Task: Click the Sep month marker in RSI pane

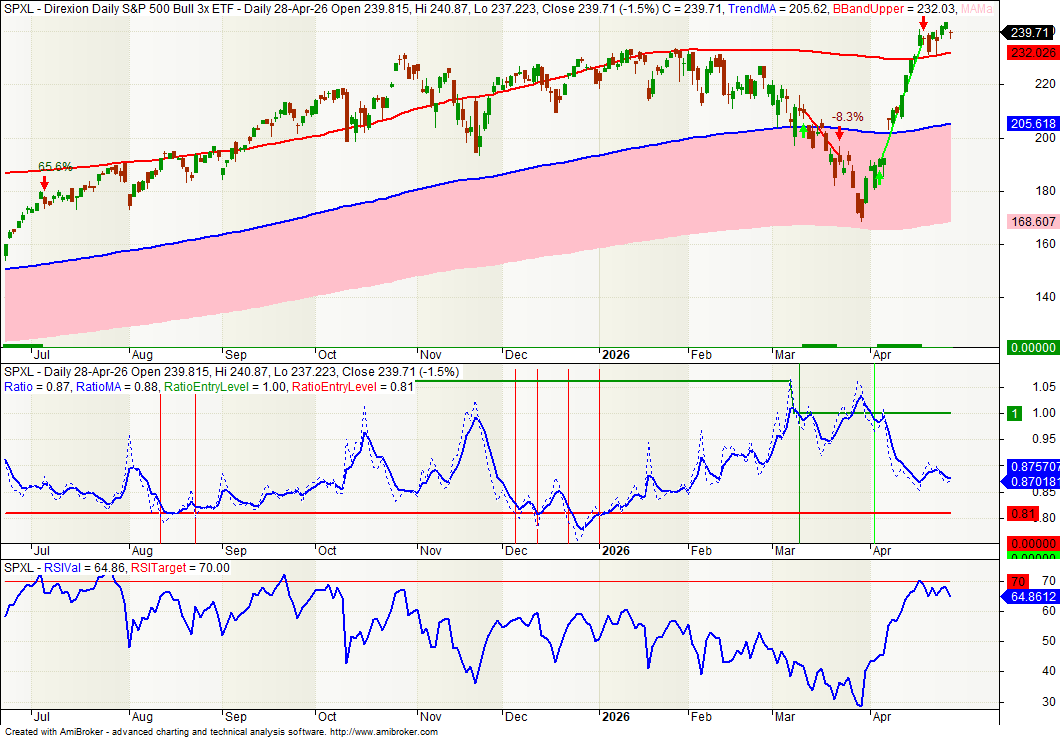Action: (235, 718)
